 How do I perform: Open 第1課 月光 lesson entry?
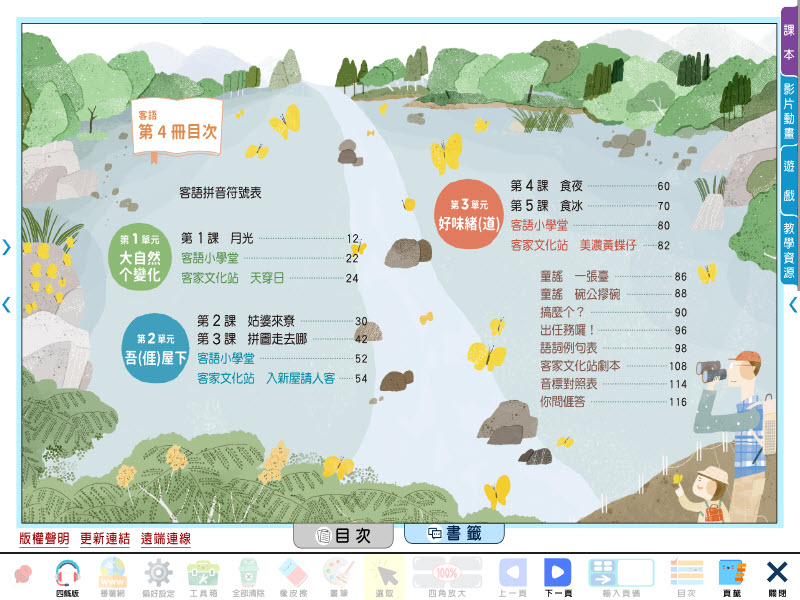[x=270, y=238]
